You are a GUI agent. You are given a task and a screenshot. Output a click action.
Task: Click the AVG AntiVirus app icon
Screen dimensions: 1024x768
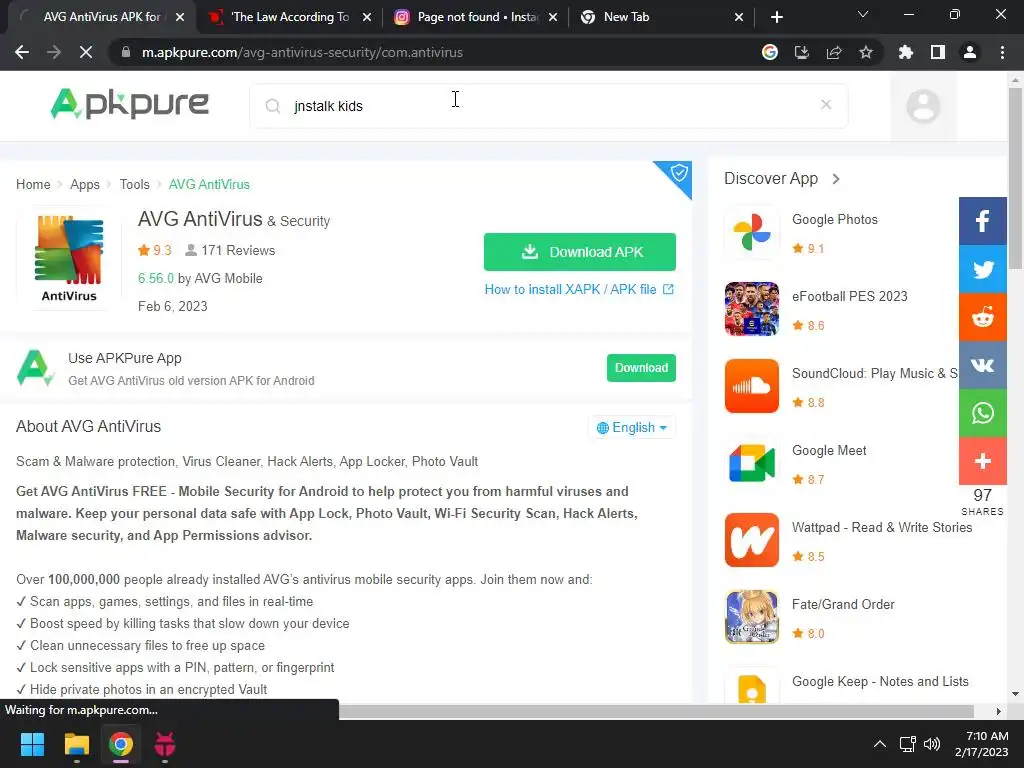tap(69, 259)
